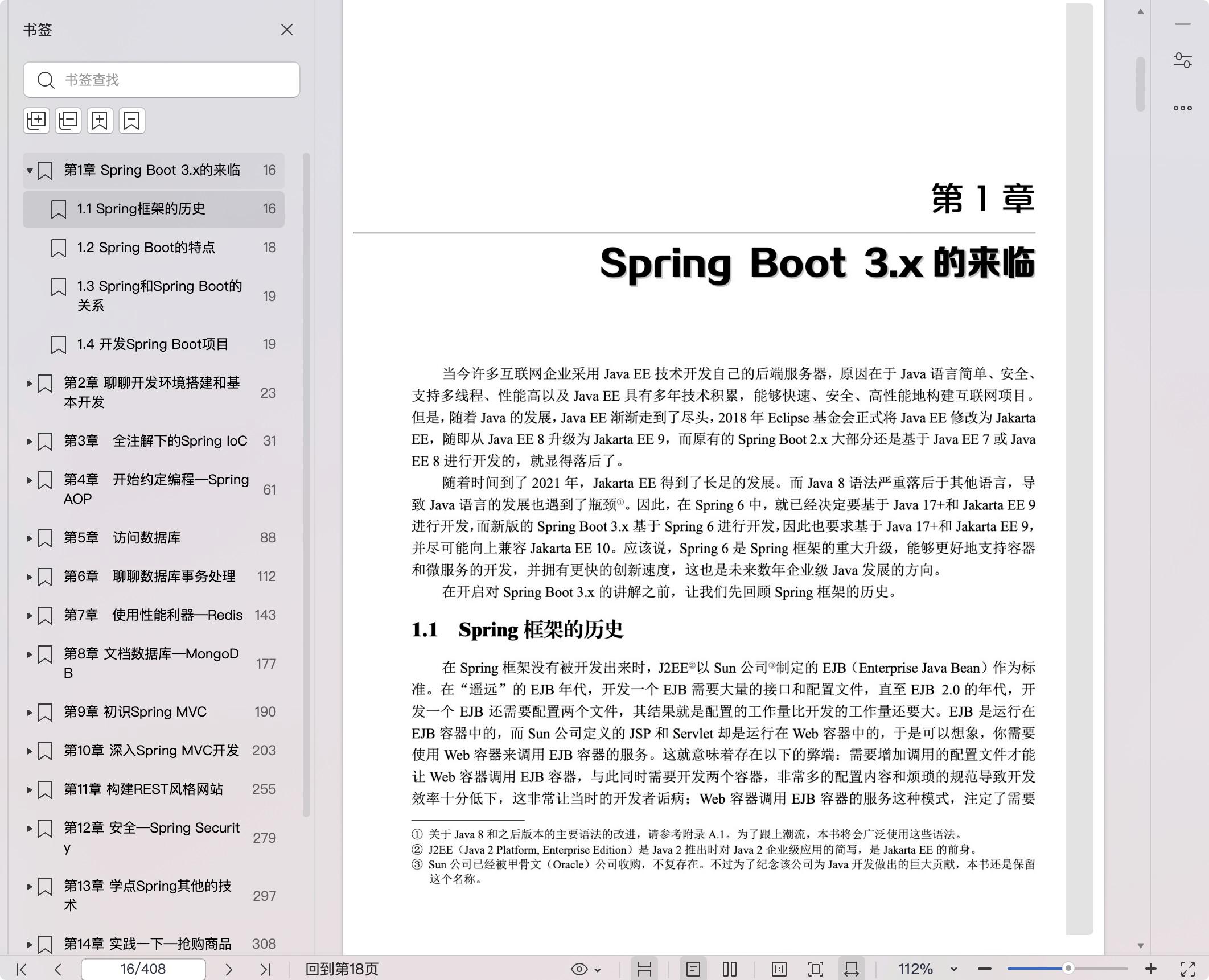Expand 第4章 开始约定编程 Spring AOP
Viewport: 1209px width, 980px height.
(30, 480)
